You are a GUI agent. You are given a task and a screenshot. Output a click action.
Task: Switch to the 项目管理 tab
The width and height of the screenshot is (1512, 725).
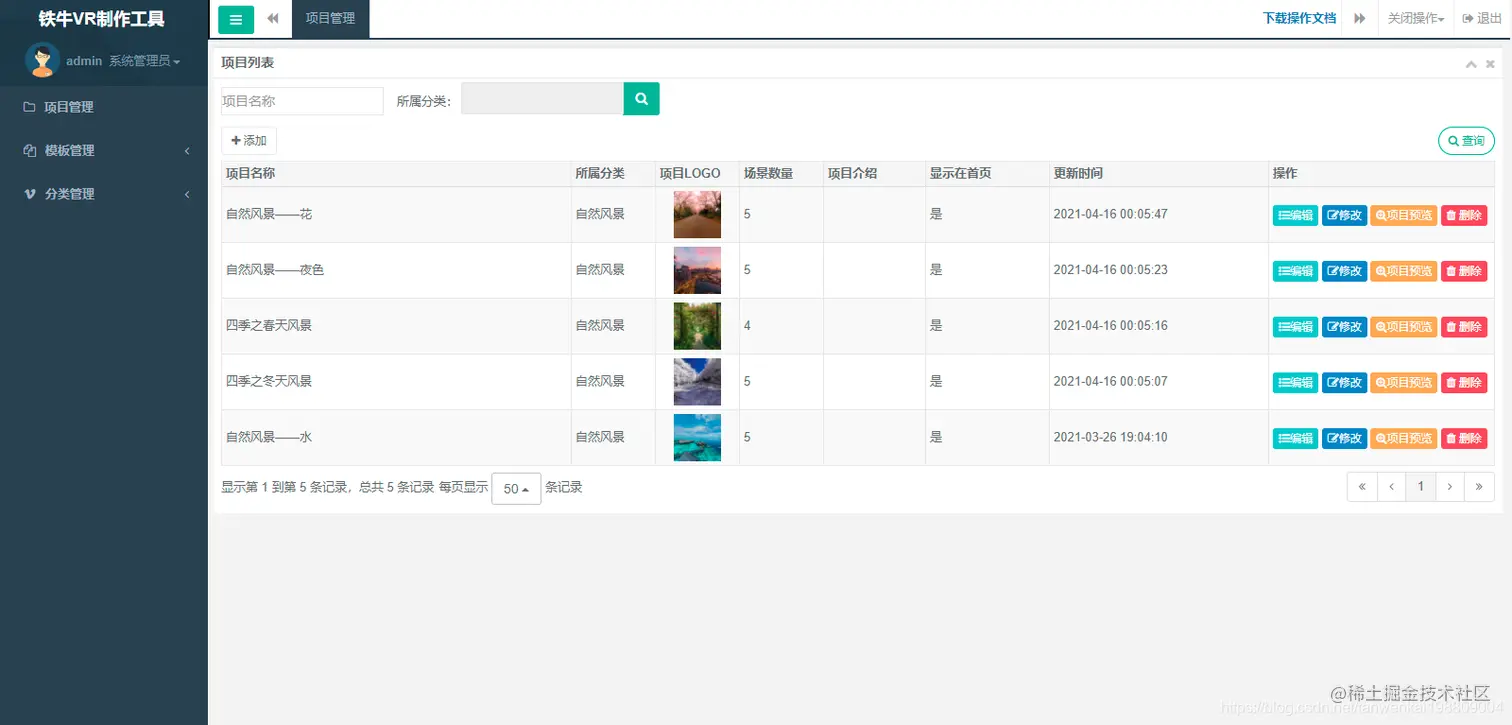pyautogui.click(x=330, y=19)
